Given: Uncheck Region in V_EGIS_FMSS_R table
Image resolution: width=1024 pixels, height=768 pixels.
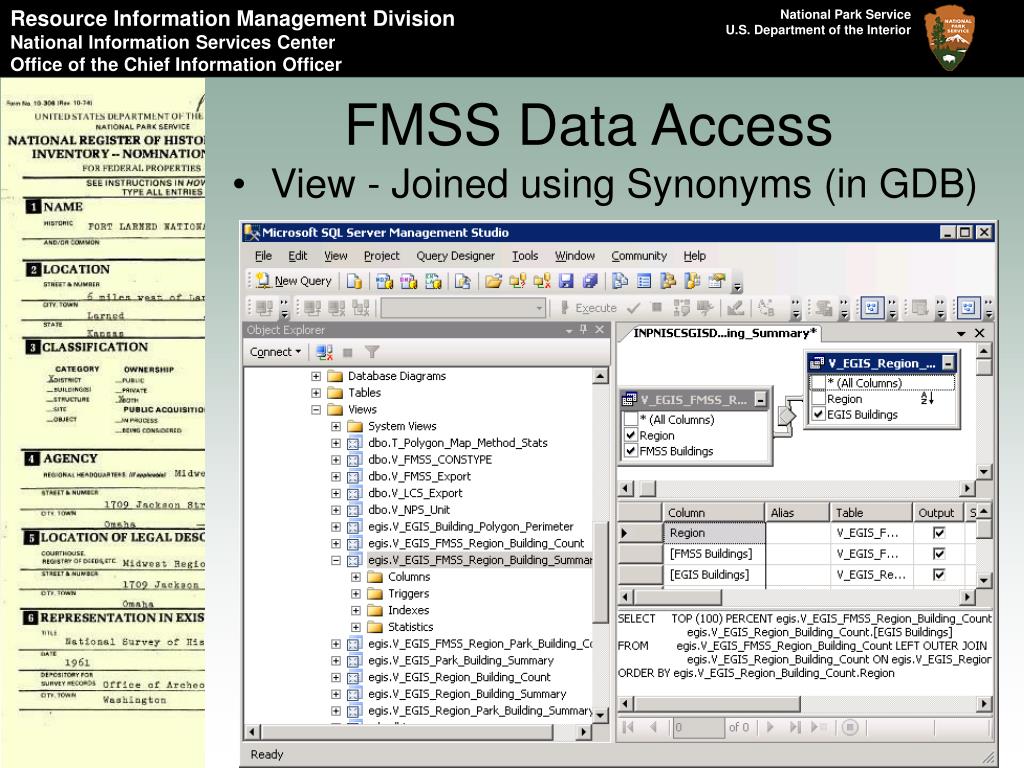Looking at the screenshot, I should point(631,435).
